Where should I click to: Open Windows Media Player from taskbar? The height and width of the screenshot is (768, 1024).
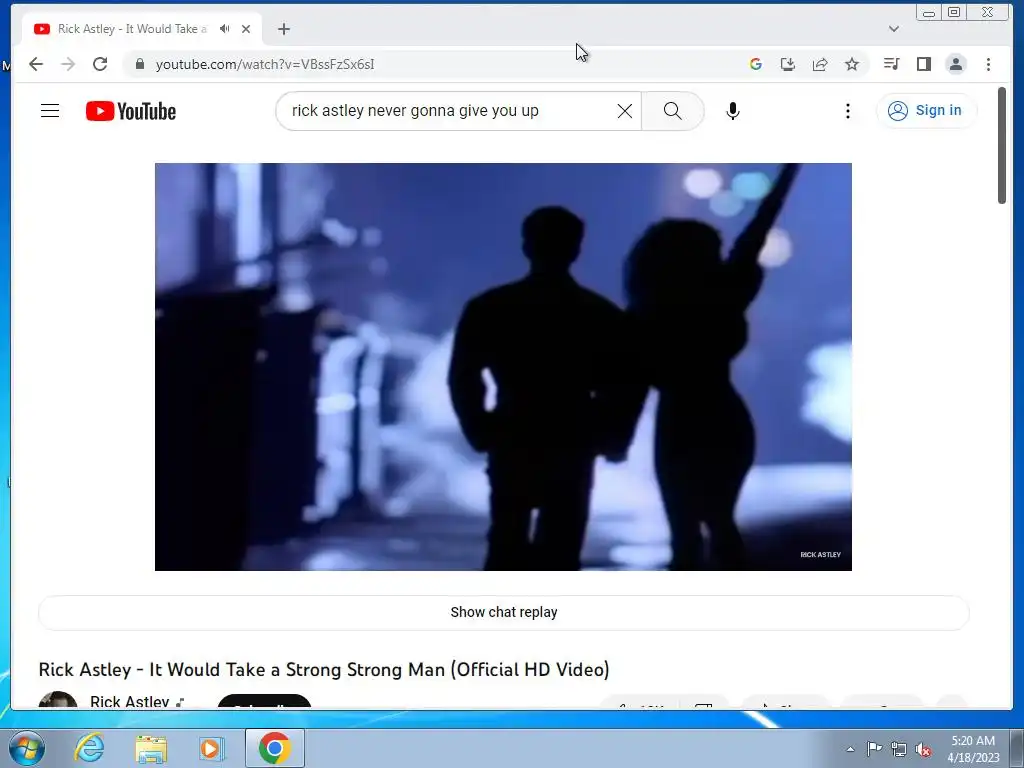(212, 748)
